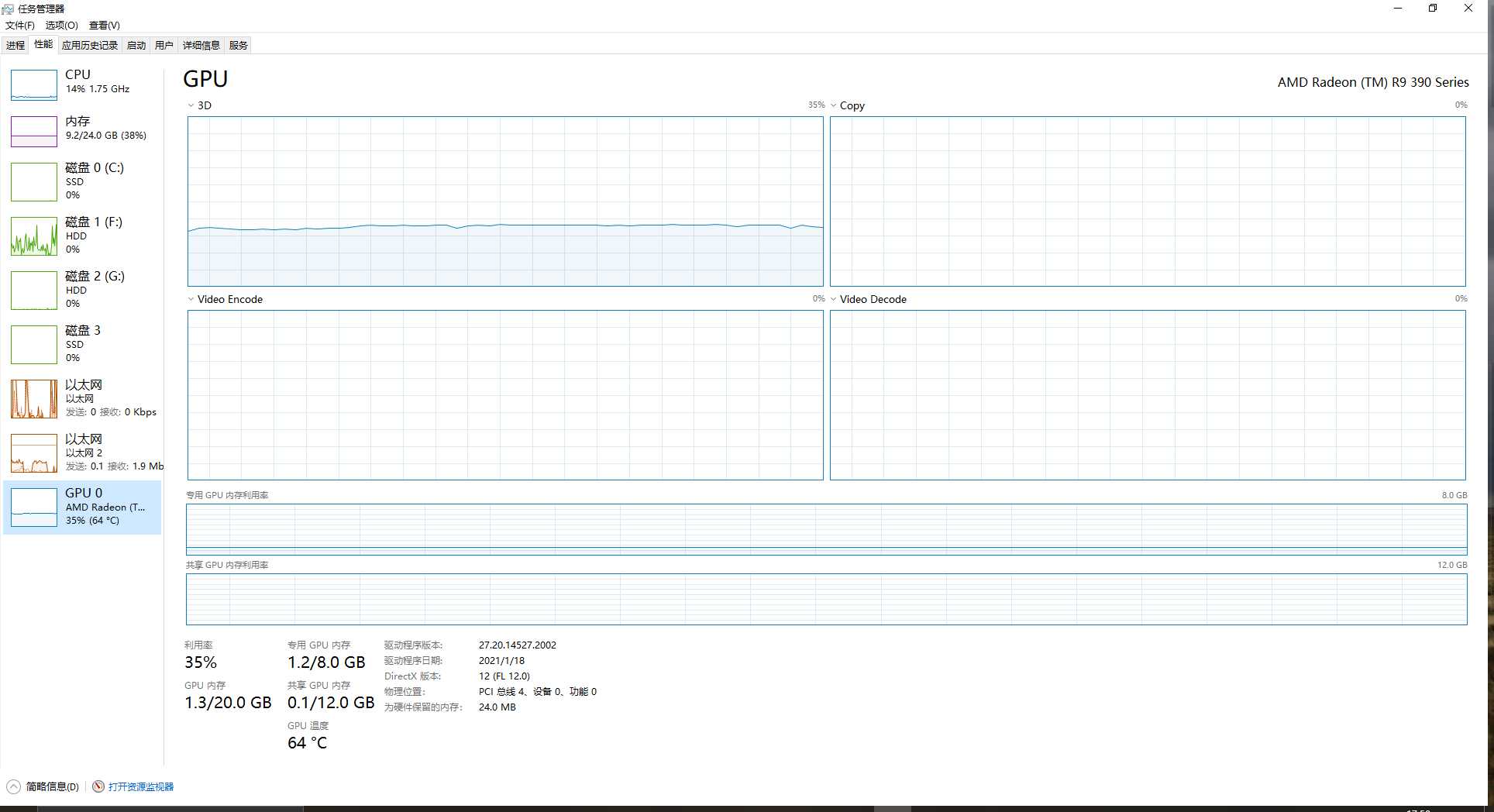1494x812 pixels.
Task: Click the 35% utilization value
Action: coord(201,662)
